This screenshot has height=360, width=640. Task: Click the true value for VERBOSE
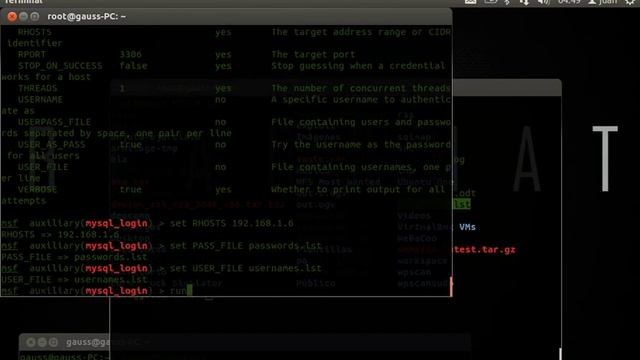pyautogui.click(x=131, y=189)
